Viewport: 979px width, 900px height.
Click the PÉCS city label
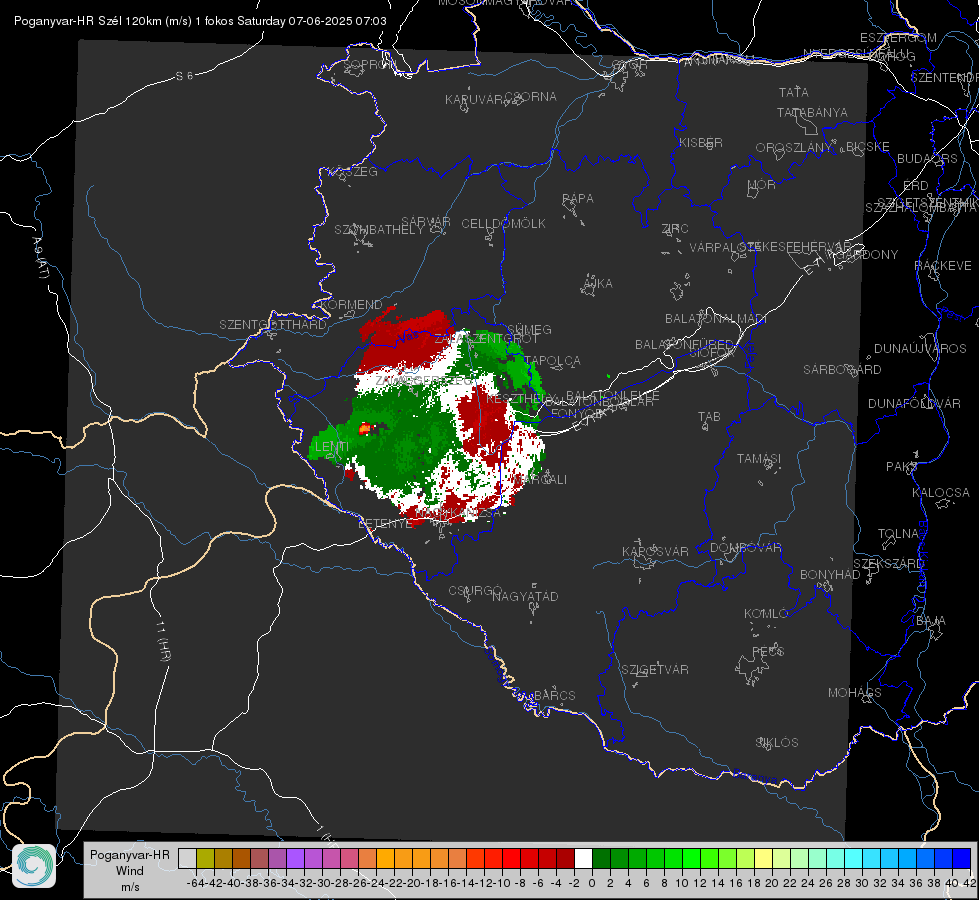pyautogui.click(x=767, y=651)
